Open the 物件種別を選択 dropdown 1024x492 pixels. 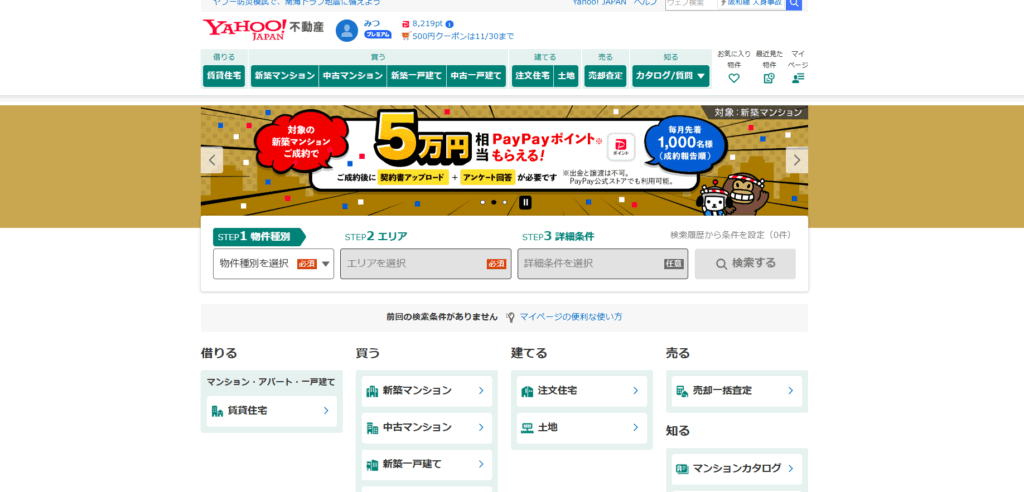point(273,264)
